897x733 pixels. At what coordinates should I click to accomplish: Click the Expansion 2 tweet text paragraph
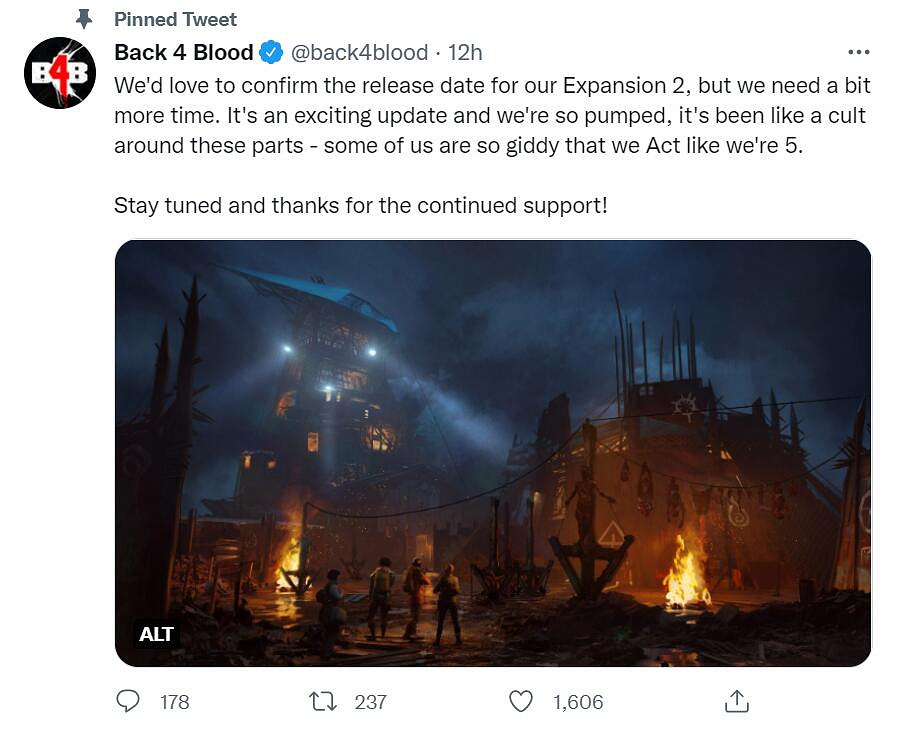point(490,114)
